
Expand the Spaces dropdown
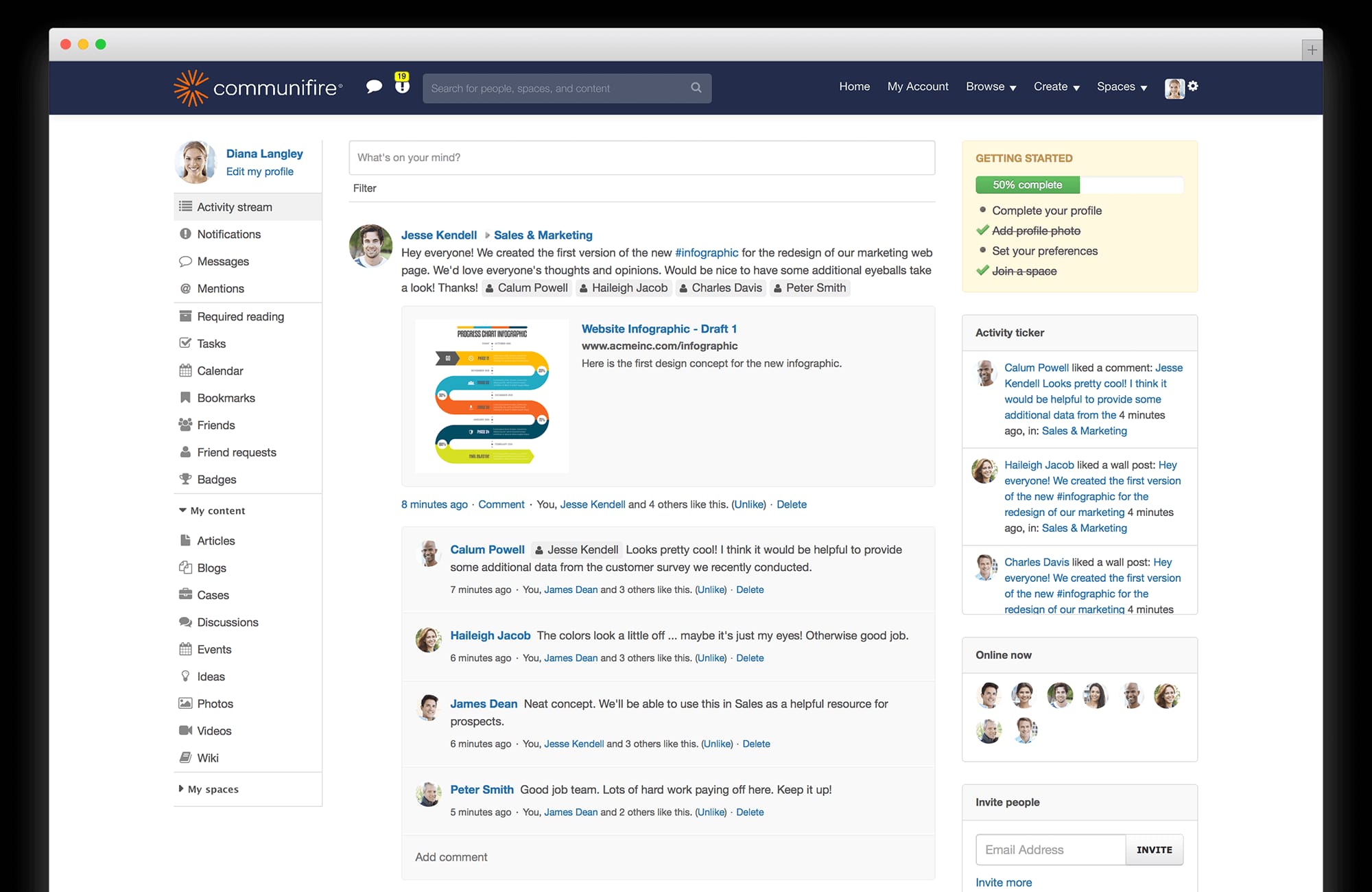pyautogui.click(x=1122, y=86)
